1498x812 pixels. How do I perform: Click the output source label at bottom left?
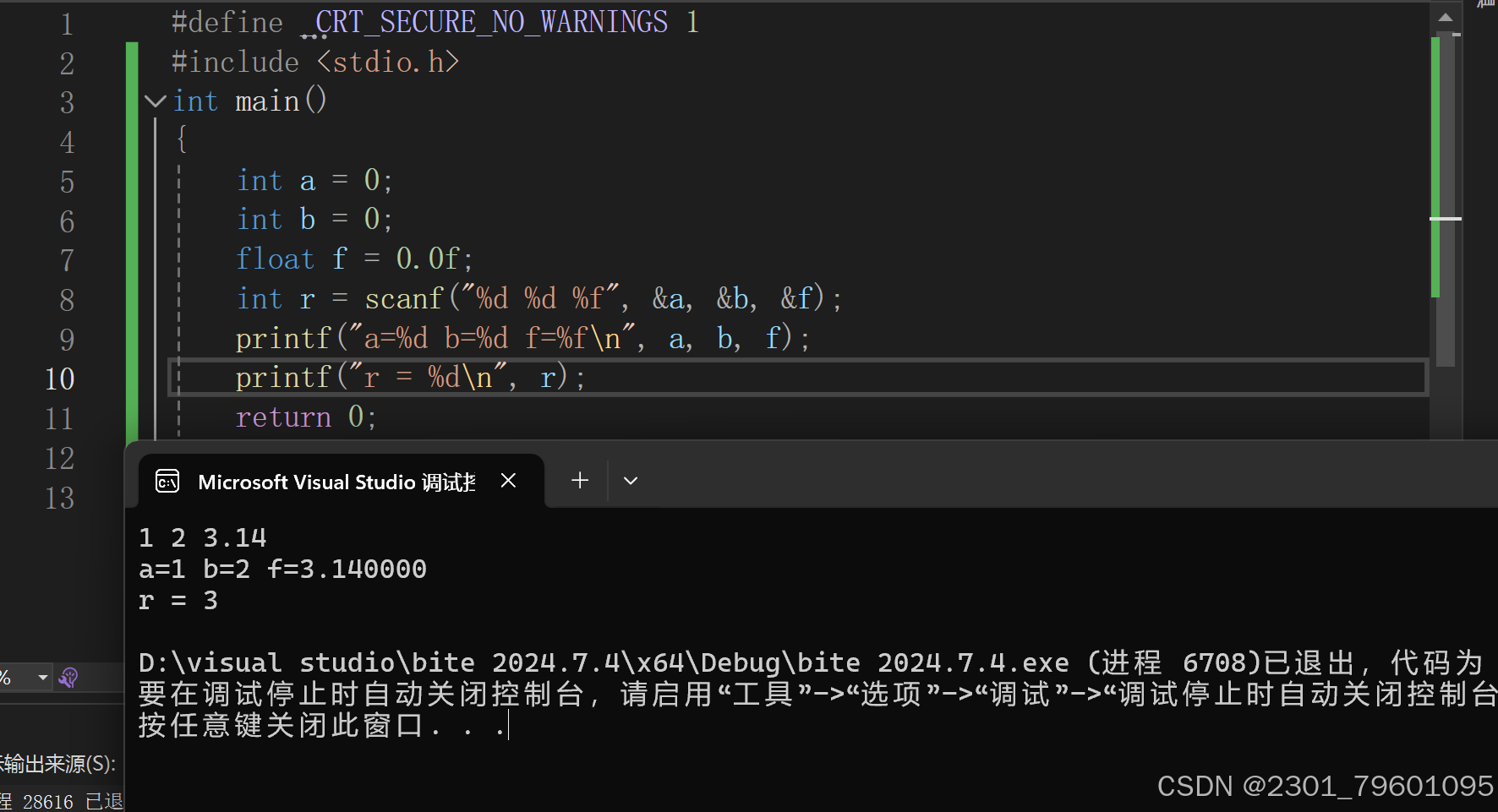57,764
